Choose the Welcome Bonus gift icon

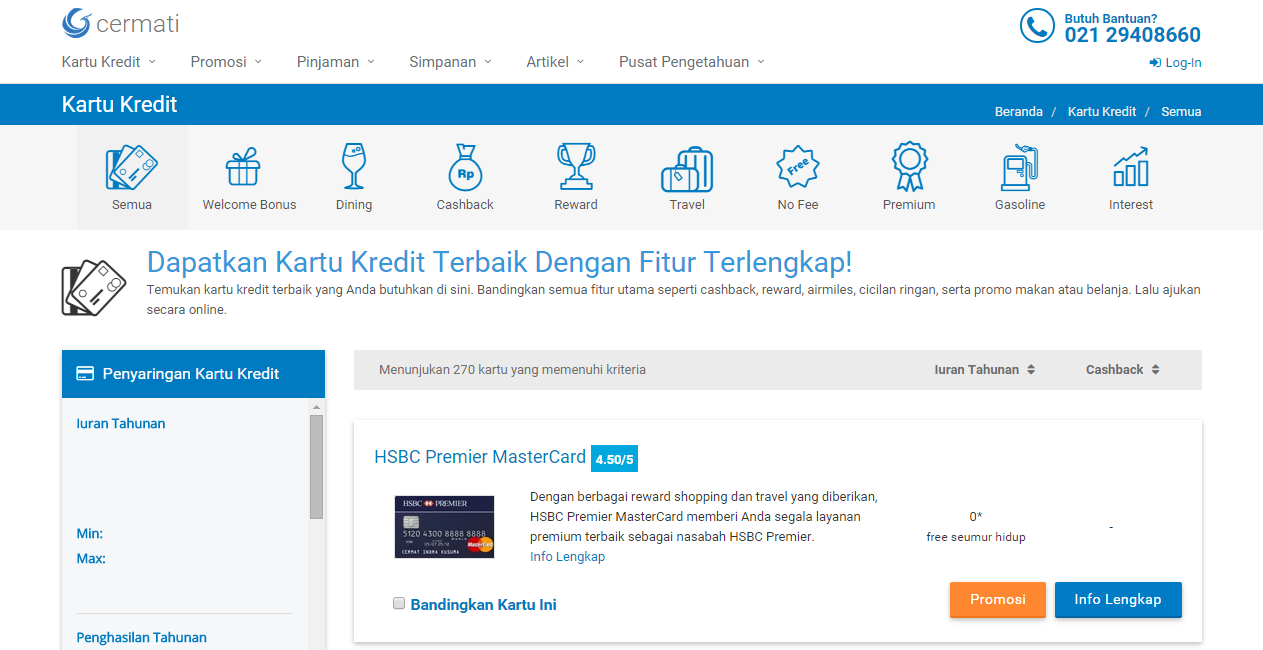[243, 167]
